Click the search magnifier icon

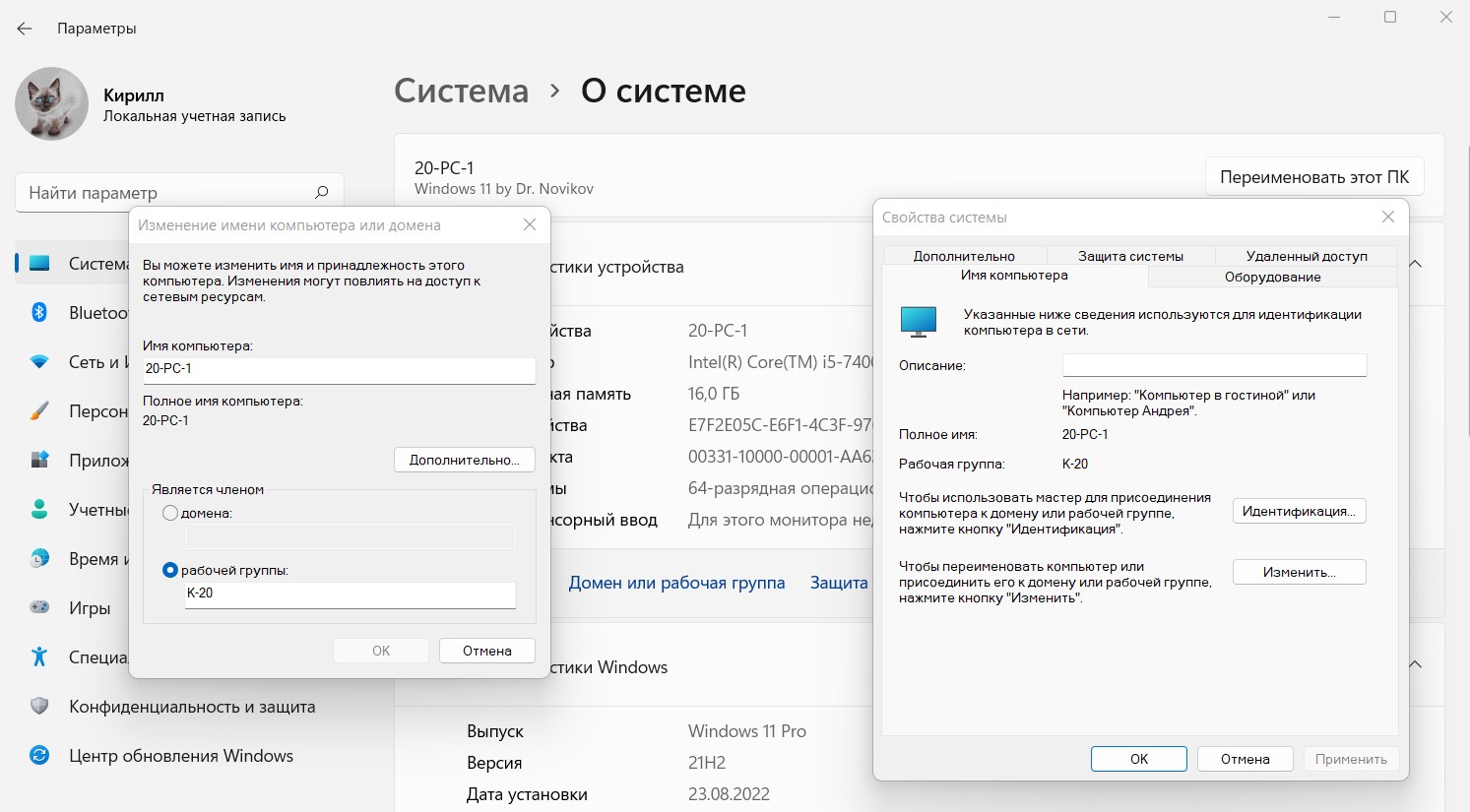(x=321, y=192)
